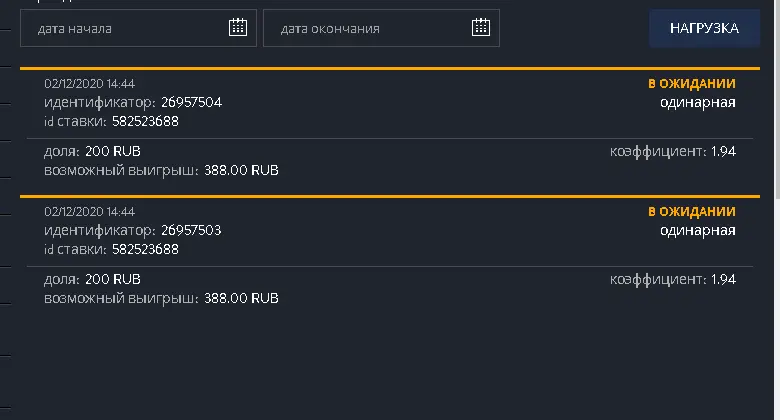The image size is (780, 420).
Task: Click the vertical scrollbar on the right edge
Action: tap(777, 100)
